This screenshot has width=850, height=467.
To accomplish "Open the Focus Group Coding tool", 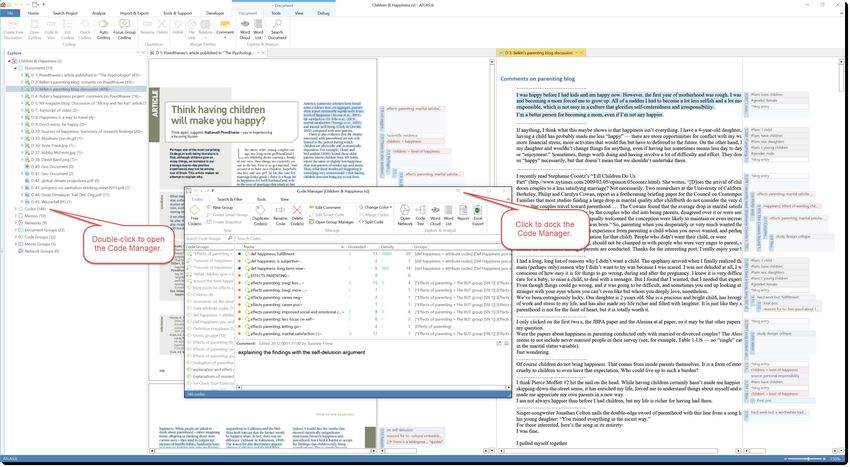I will click(x=124, y=29).
